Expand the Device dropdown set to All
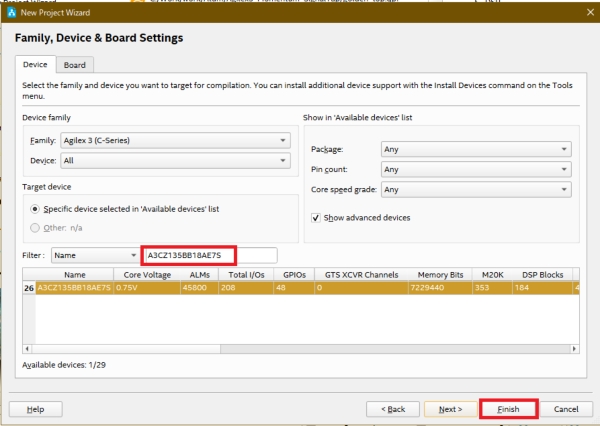This screenshot has height=426, width=600. 173,160
